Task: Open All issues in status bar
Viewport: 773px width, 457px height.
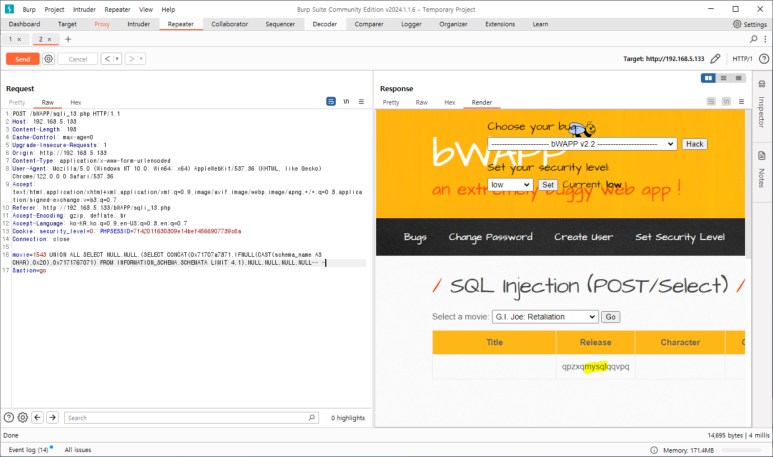Action: (x=78, y=450)
